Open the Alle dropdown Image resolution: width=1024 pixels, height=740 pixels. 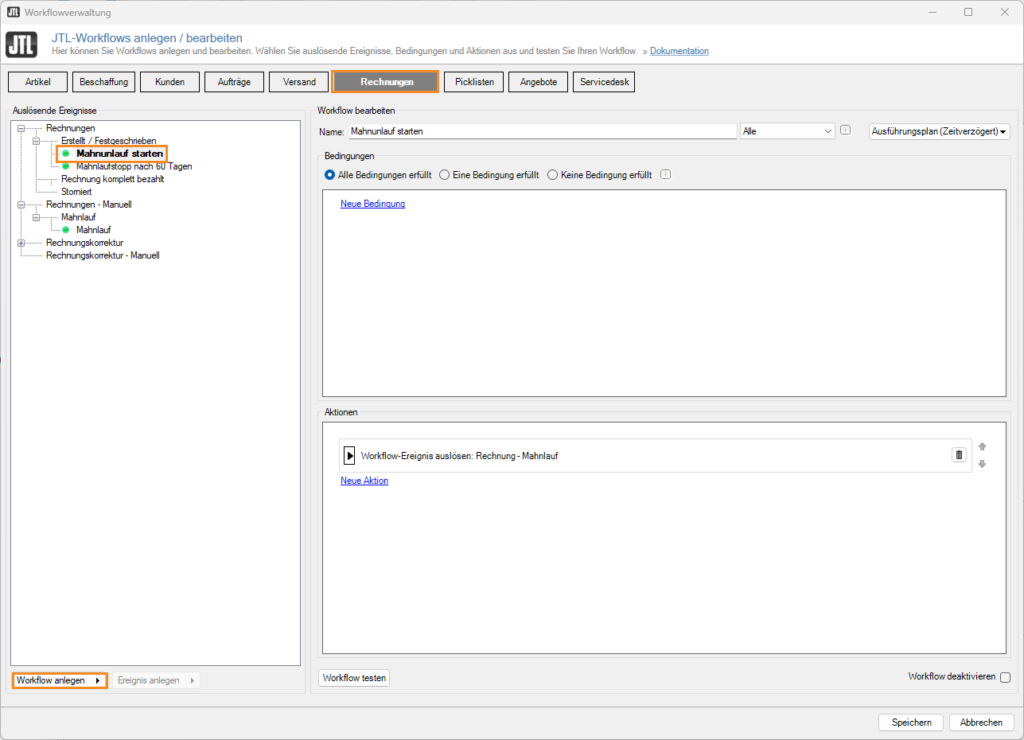tap(786, 130)
